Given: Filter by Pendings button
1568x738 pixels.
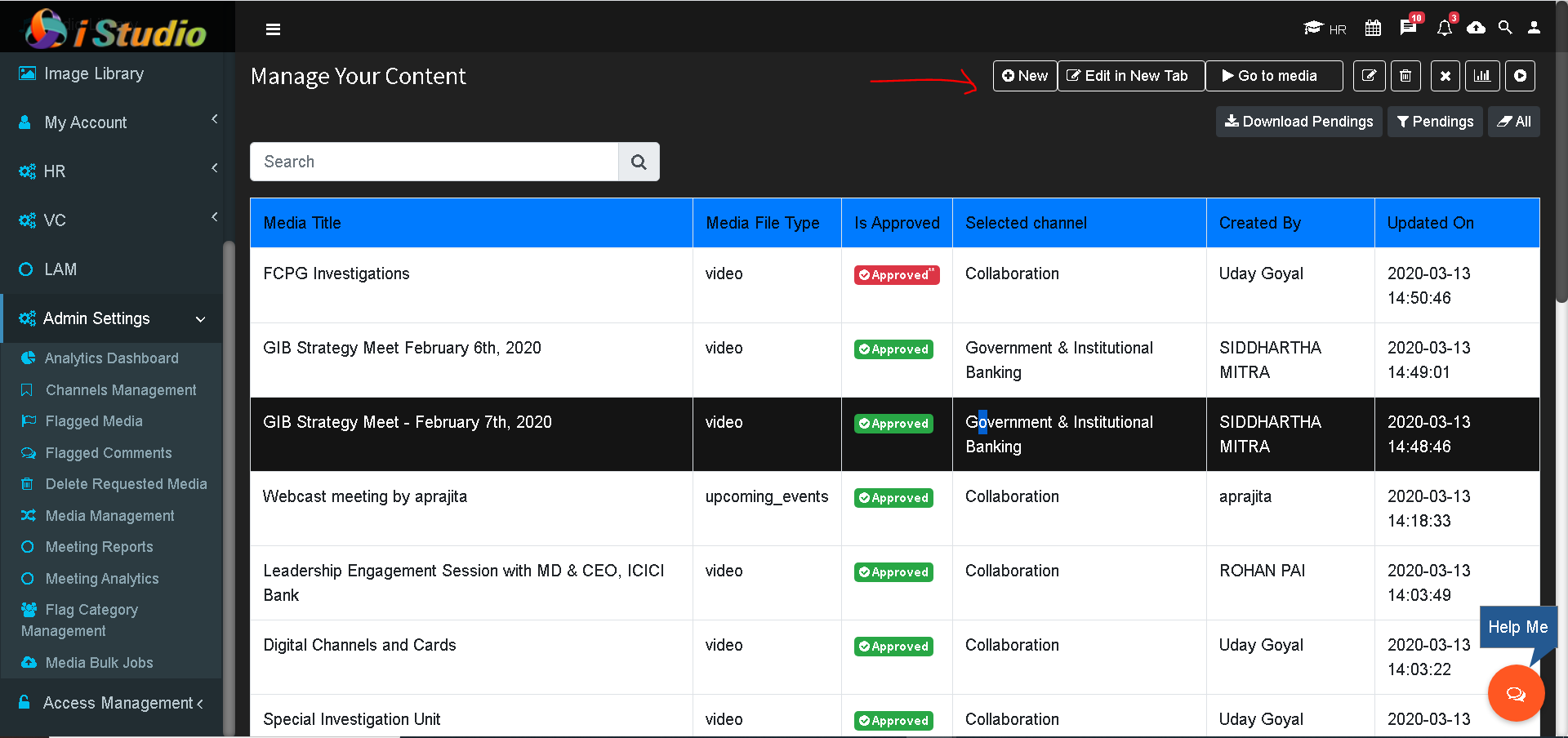Looking at the screenshot, I should pyautogui.click(x=1435, y=122).
